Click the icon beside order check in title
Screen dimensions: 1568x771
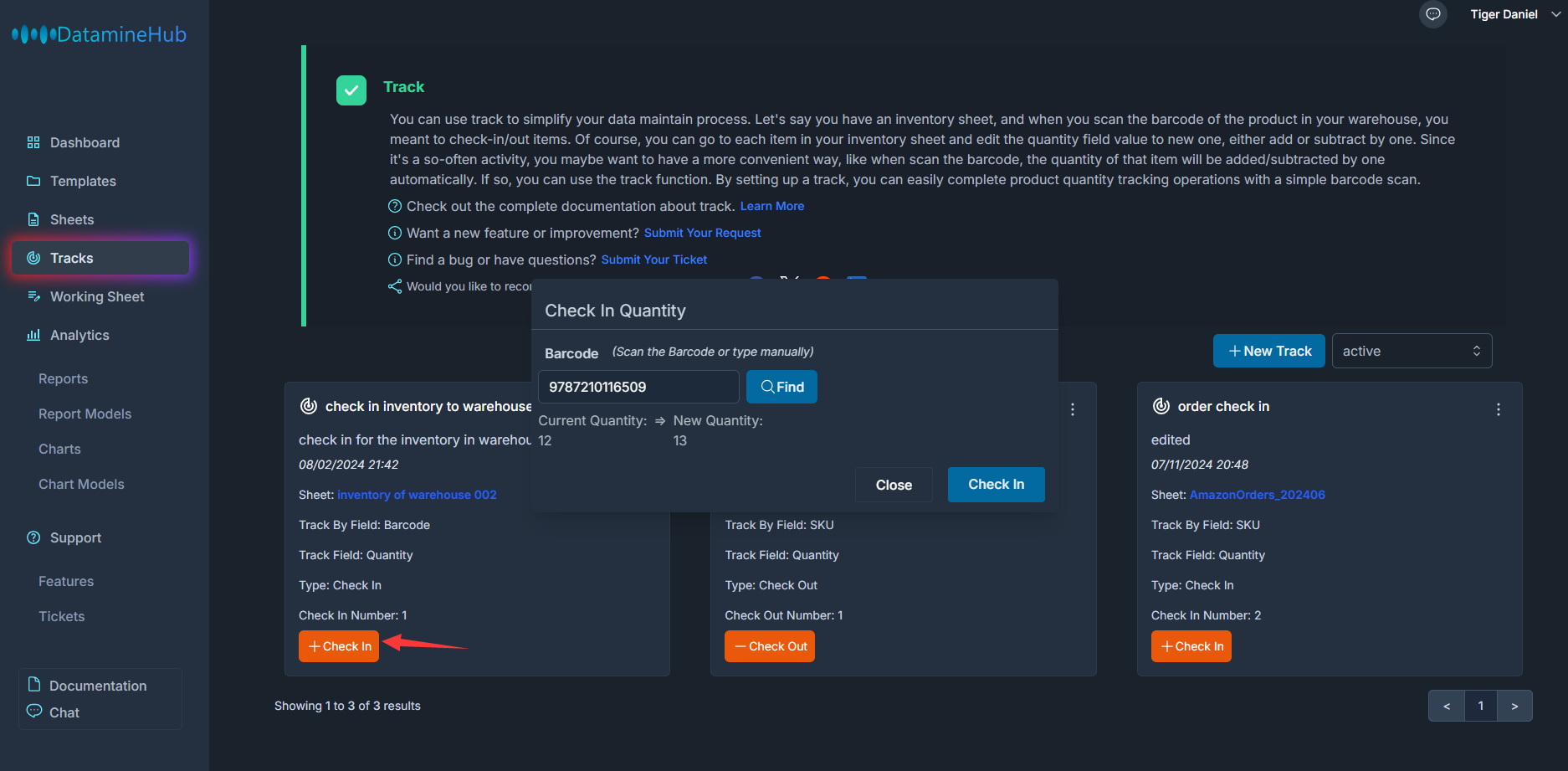coord(1161,406)
